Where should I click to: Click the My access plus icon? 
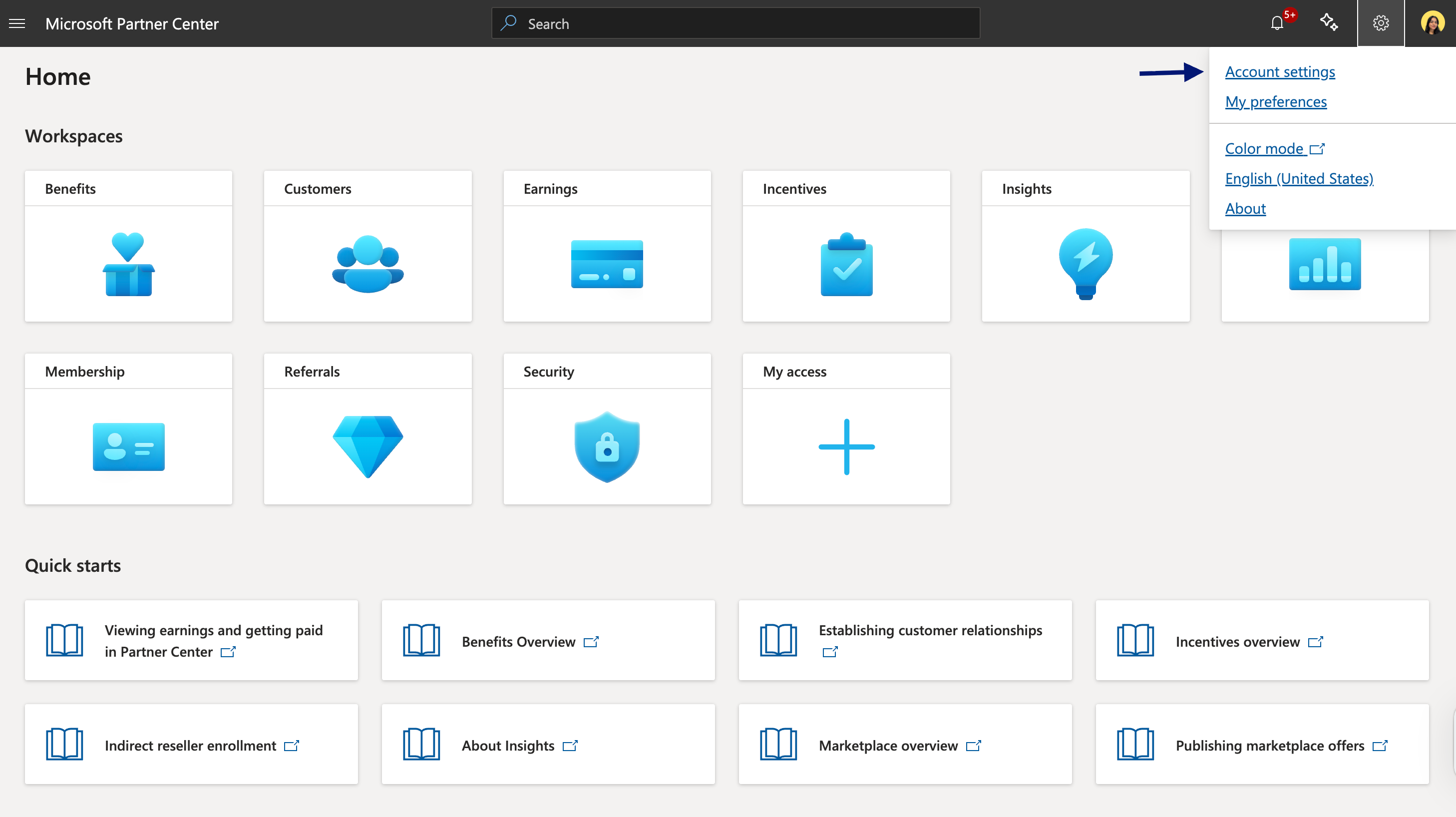(847, 446)
